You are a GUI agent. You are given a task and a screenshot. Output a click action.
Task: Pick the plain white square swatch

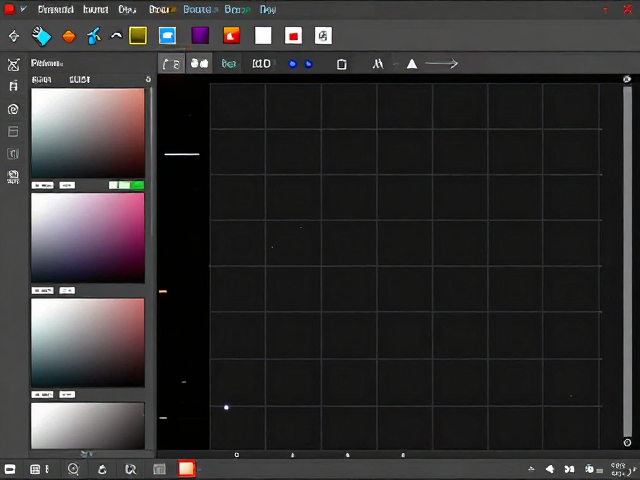click(263, 36)
